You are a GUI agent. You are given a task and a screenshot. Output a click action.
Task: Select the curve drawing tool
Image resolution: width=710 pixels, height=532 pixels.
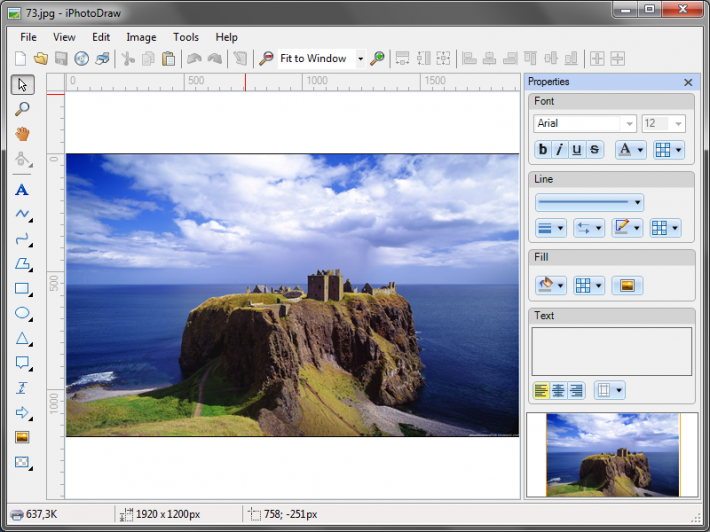pos(23,239)
